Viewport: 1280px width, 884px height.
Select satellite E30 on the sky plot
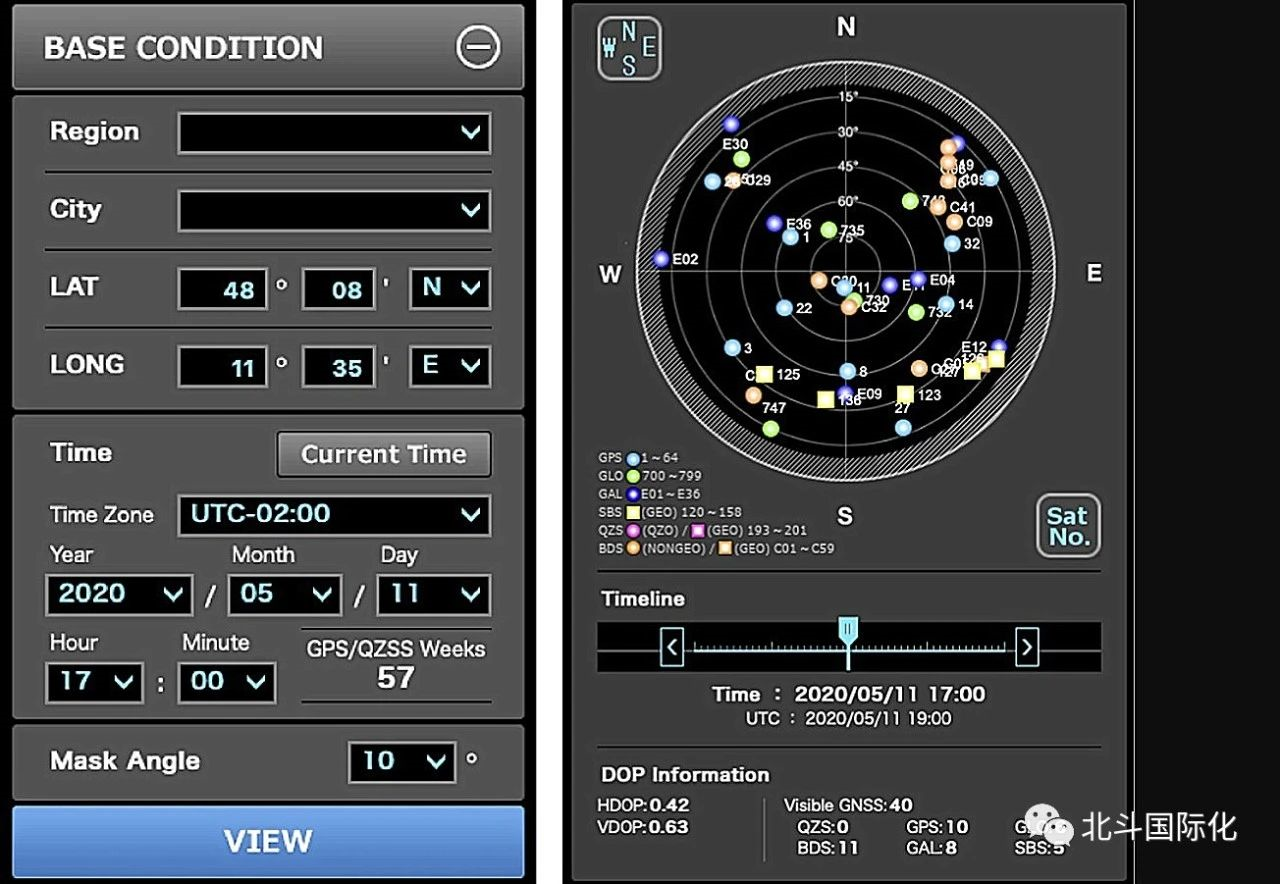(731, 125)
